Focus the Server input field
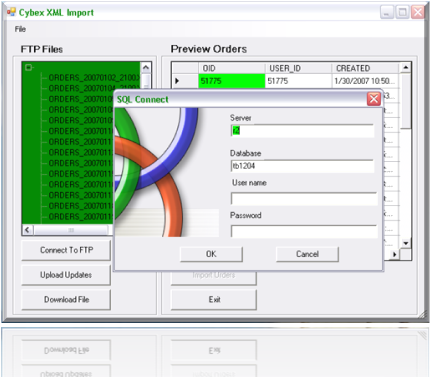The height and width of the screenshot is (377, 431). click(x=302, y=131)
